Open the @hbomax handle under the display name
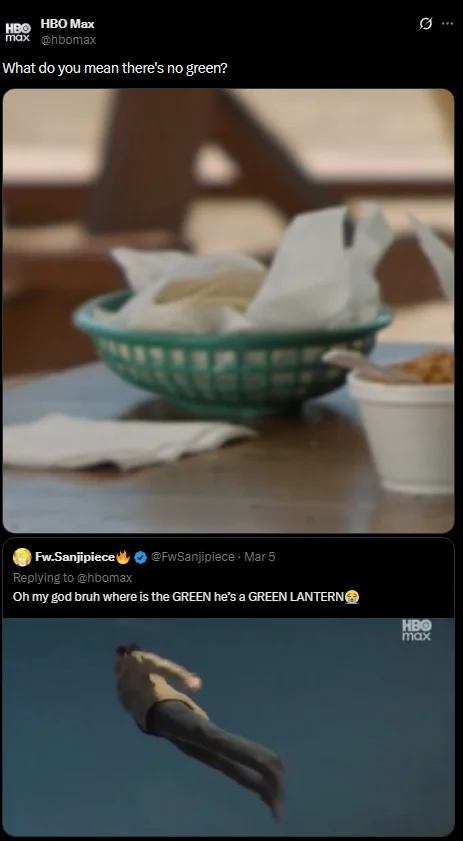The image size is (463, 841). coord(68,40)
